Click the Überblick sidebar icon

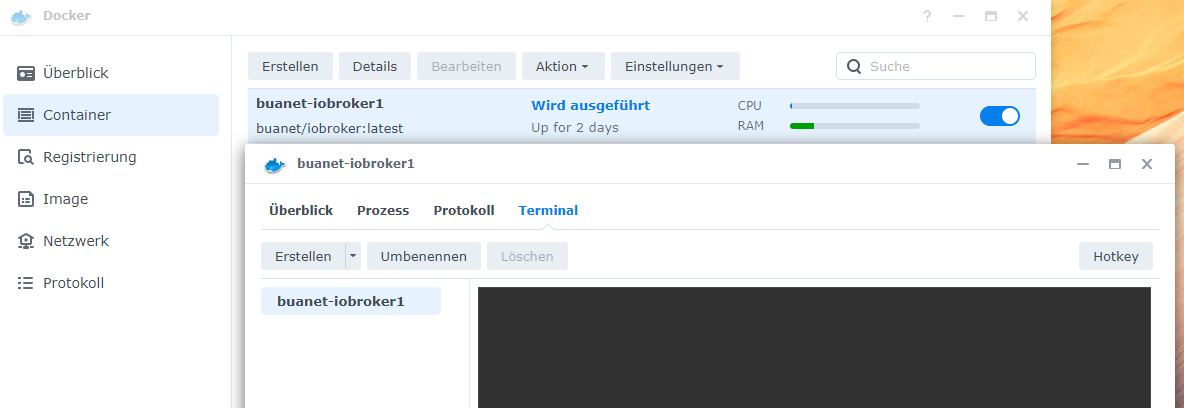coord(26,73)
